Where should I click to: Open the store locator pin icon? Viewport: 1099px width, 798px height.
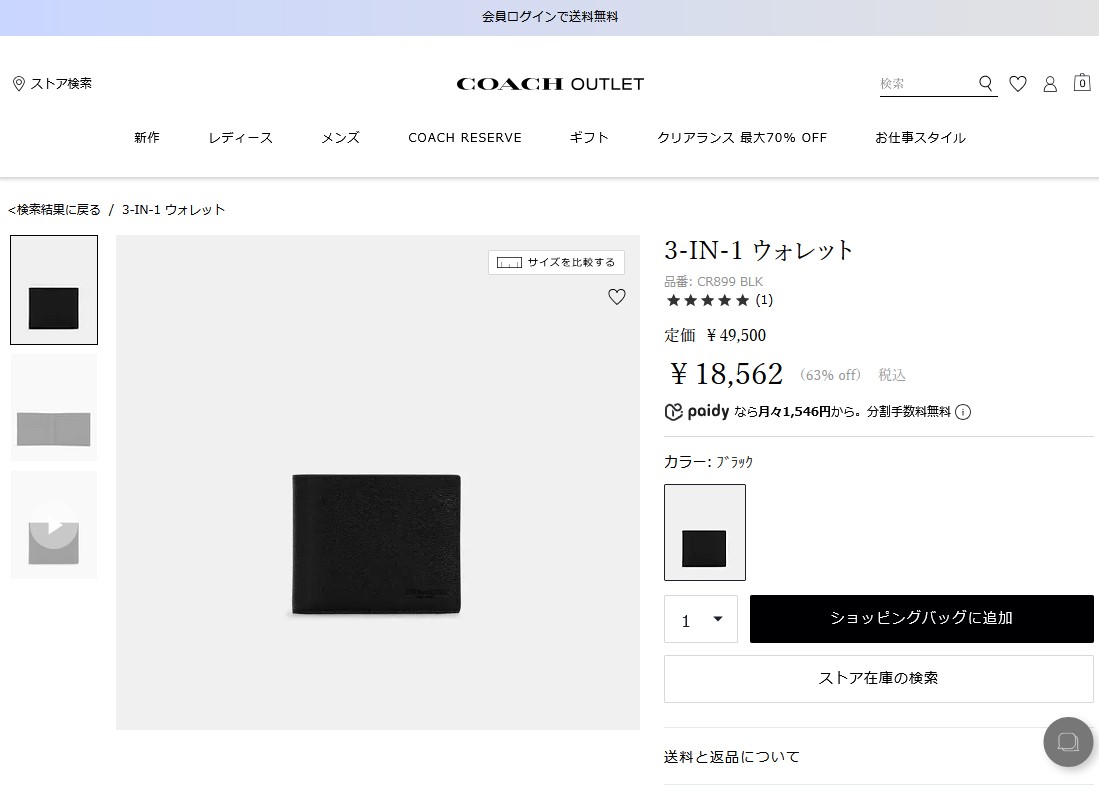point(19,84)
